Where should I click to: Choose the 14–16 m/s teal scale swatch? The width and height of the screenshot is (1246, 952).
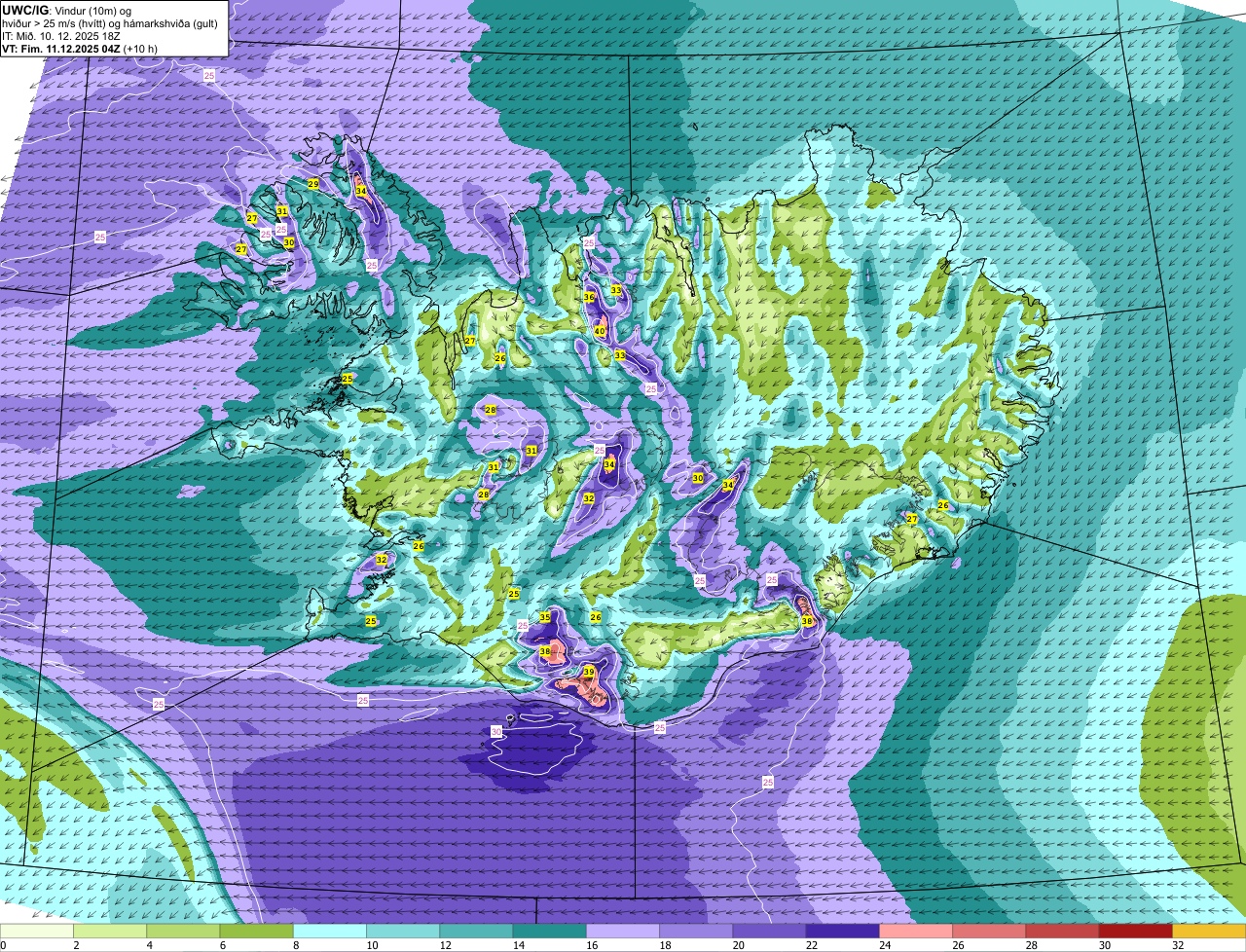click(549, 931)
